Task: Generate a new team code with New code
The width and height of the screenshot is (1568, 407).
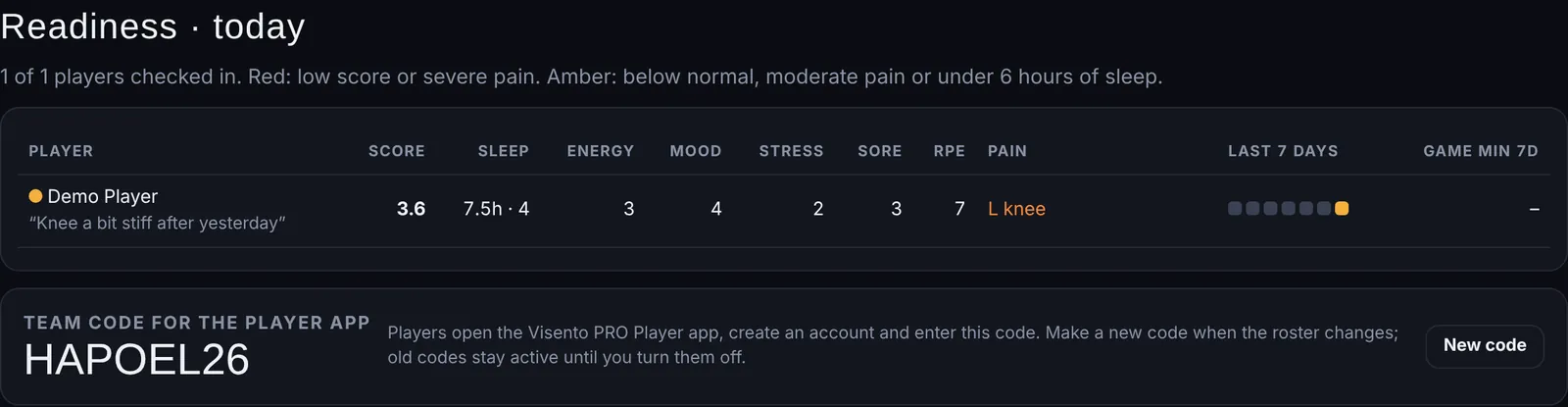Action: coord(1485,345)
